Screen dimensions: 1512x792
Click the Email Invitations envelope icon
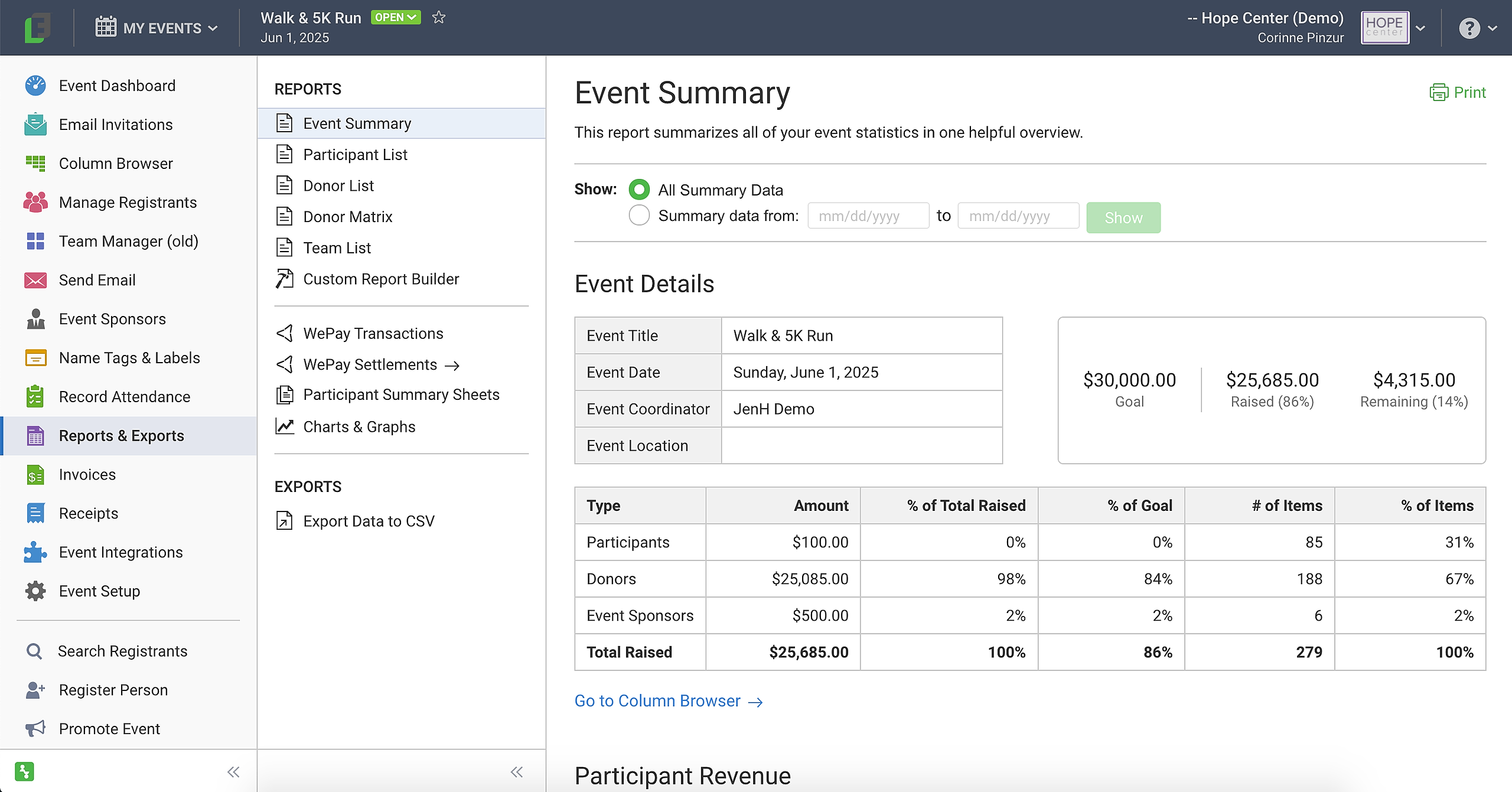click(35, 125)
